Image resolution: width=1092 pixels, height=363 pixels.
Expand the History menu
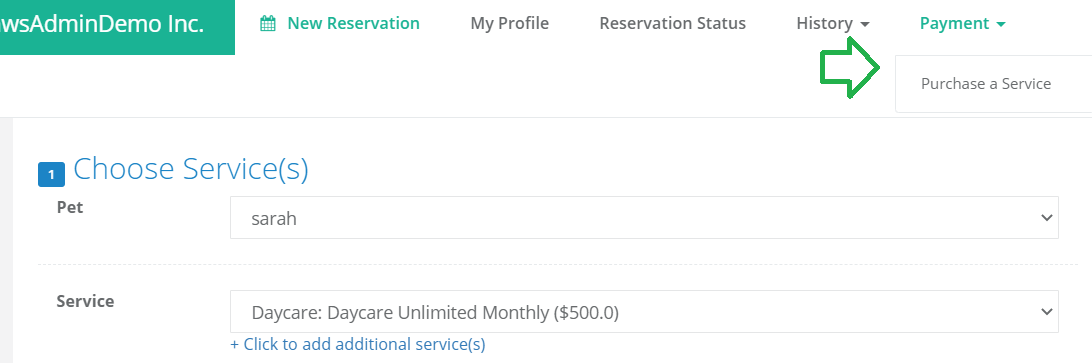click(833, 24)
